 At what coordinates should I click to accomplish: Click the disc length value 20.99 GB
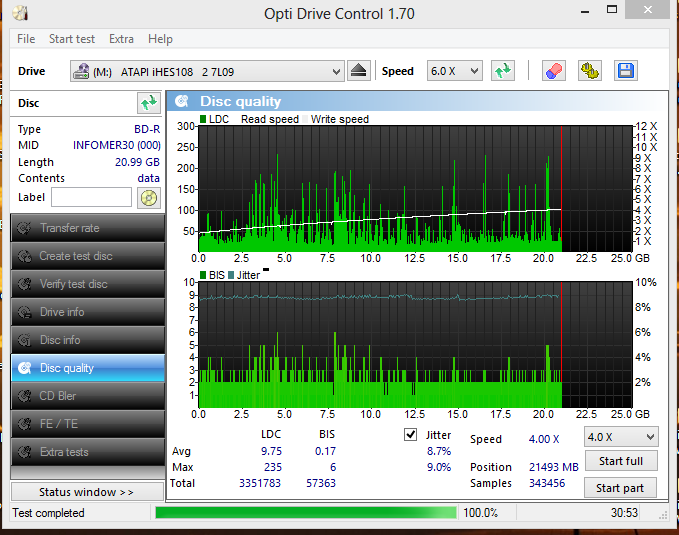[x=137, y=162]
